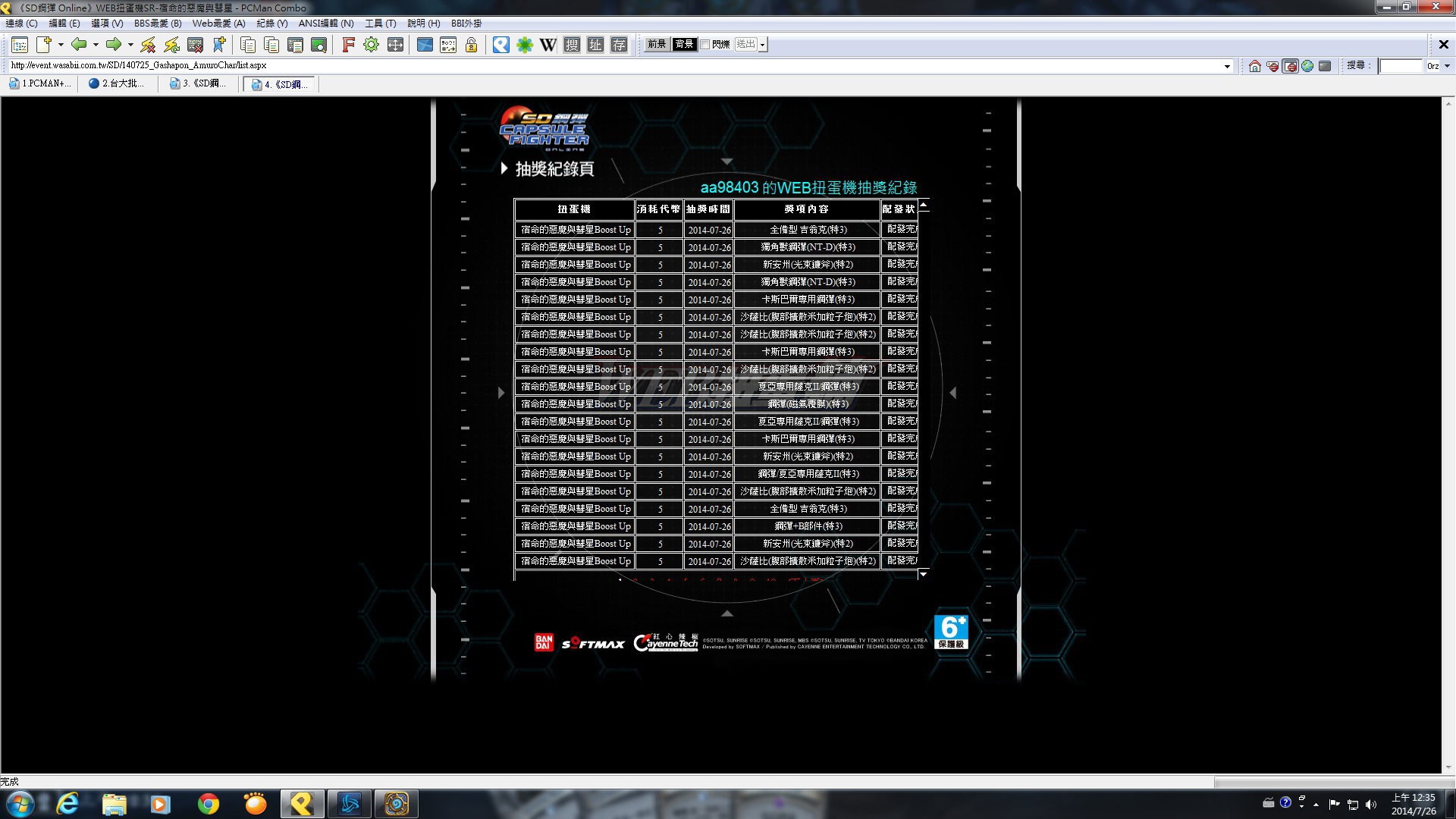Close the connection with the screen red-X icon
The height and width of the screenshot is (819, 1456).
(x=195, y=45)
